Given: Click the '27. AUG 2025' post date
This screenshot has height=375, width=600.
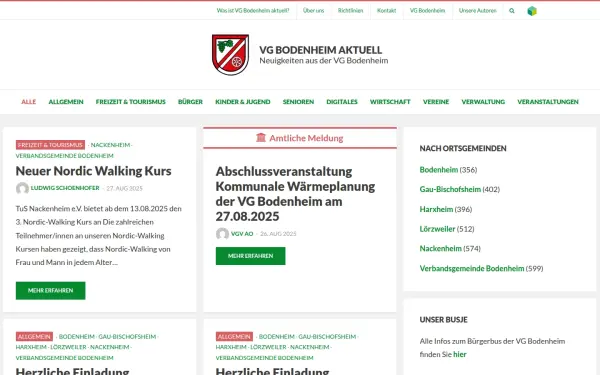Looking at the screenshot, I should point(124,189).
